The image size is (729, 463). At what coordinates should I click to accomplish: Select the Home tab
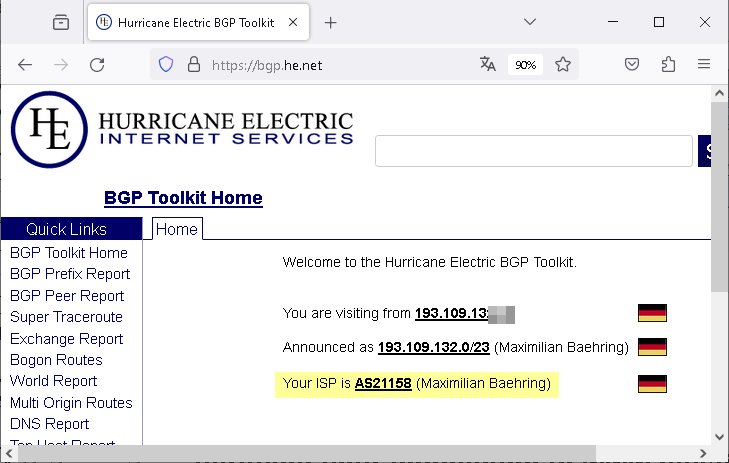(x=177, y=229)
